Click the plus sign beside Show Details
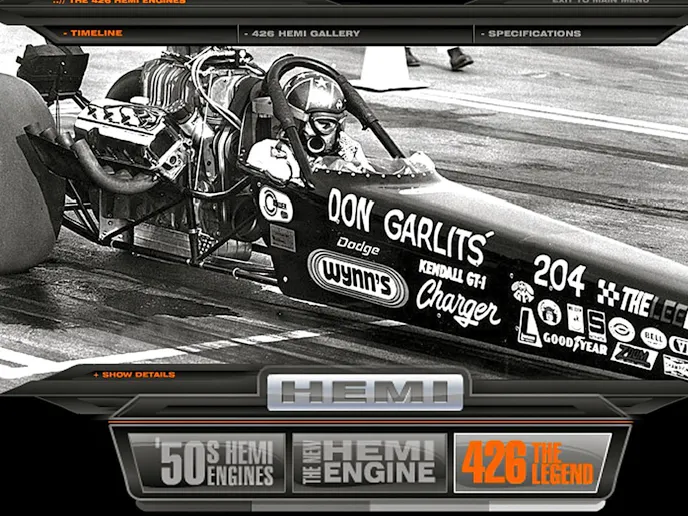688x516 pixels. click(x=96, y=375)
